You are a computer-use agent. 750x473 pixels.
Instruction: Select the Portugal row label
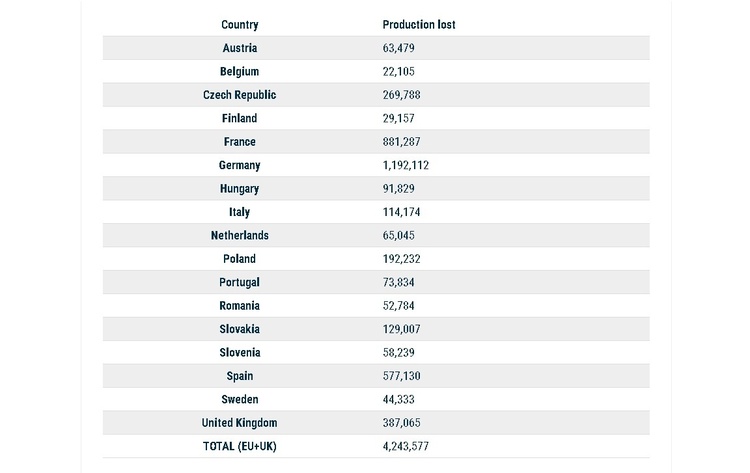tap(240, 283)
